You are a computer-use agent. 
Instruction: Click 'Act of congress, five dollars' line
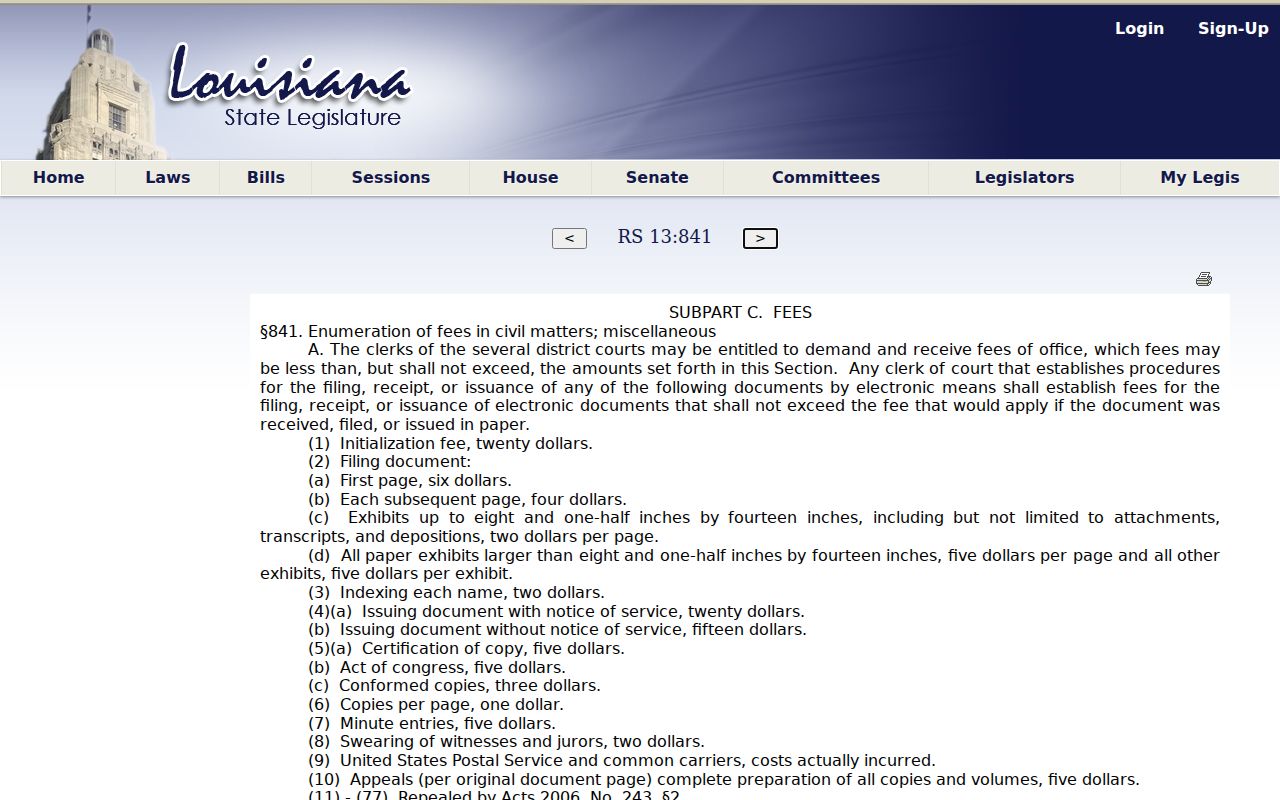coord(437,668)
